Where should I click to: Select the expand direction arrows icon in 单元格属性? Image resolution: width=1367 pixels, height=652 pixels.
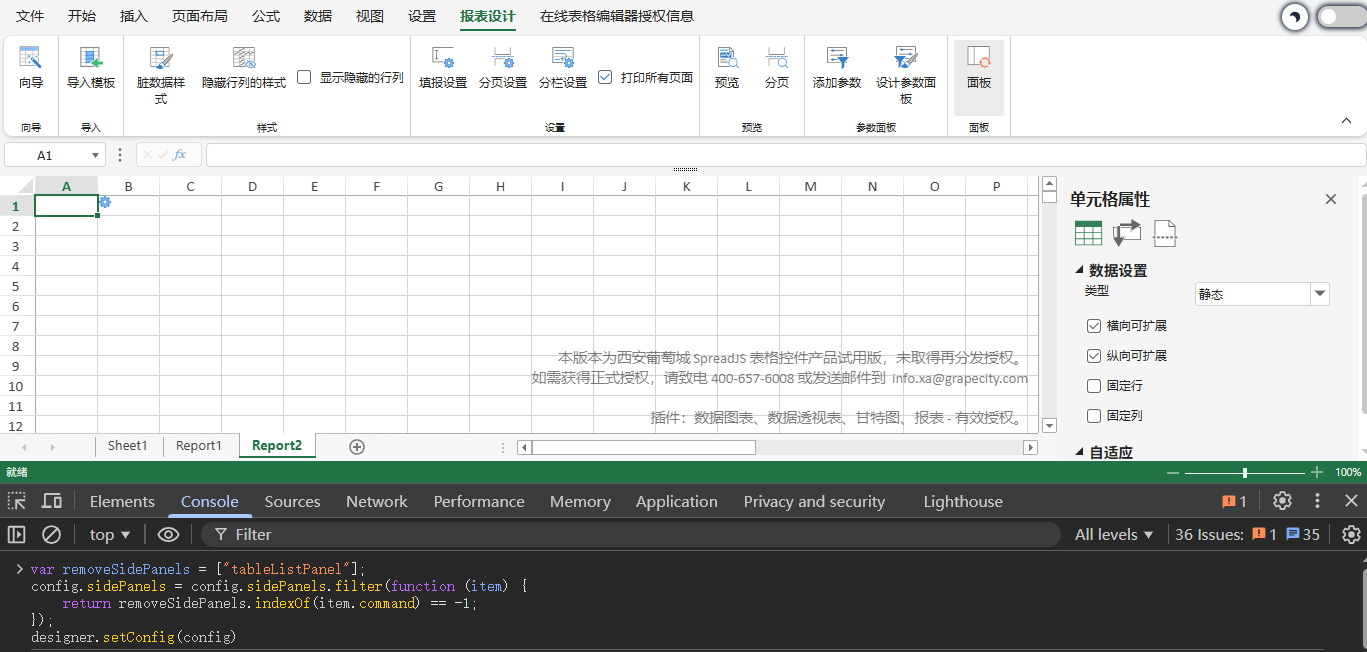pyautogui.click(x=1127, y=233)
